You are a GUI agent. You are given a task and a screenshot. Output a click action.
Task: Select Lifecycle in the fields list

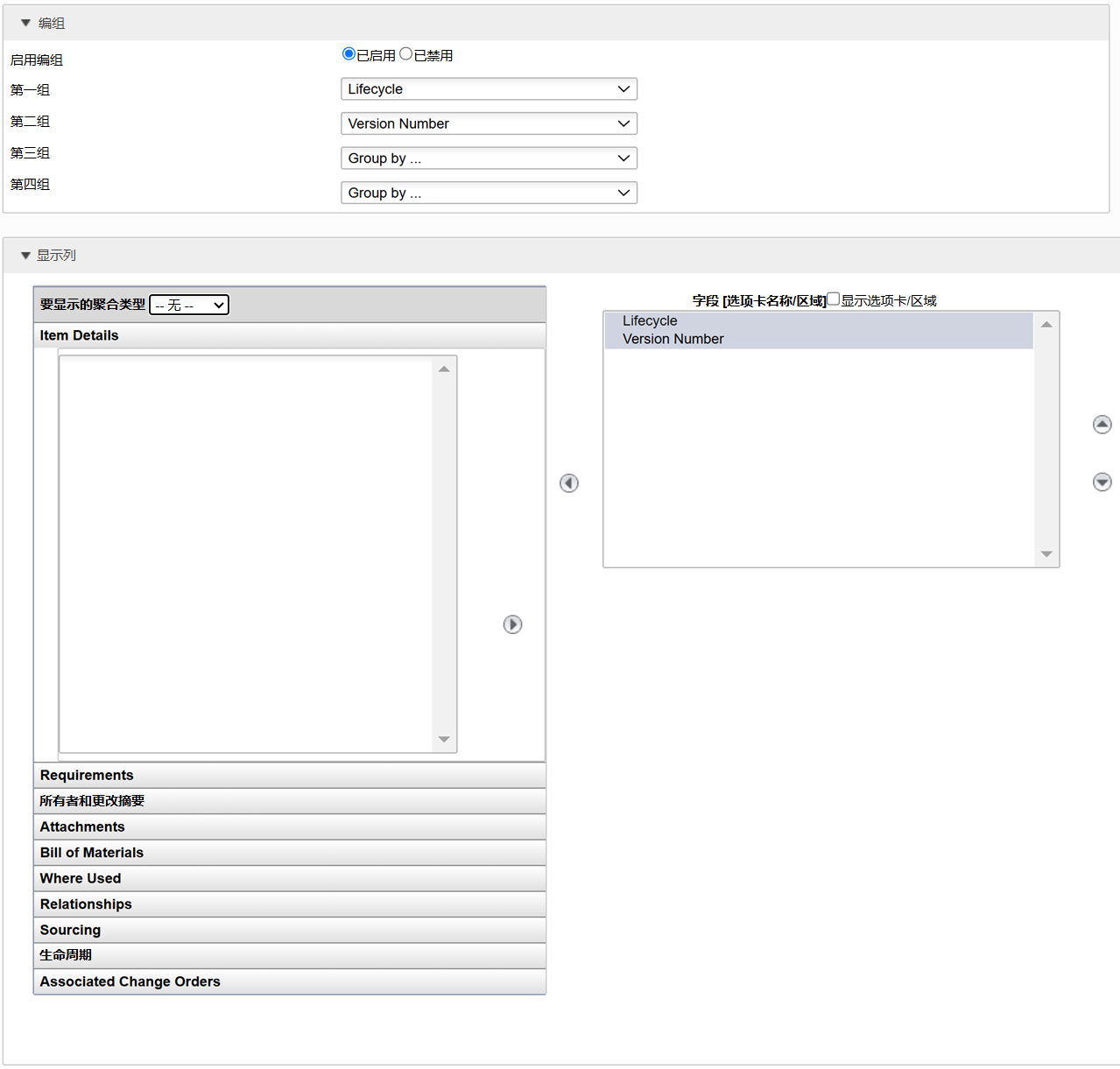[819, 321]
